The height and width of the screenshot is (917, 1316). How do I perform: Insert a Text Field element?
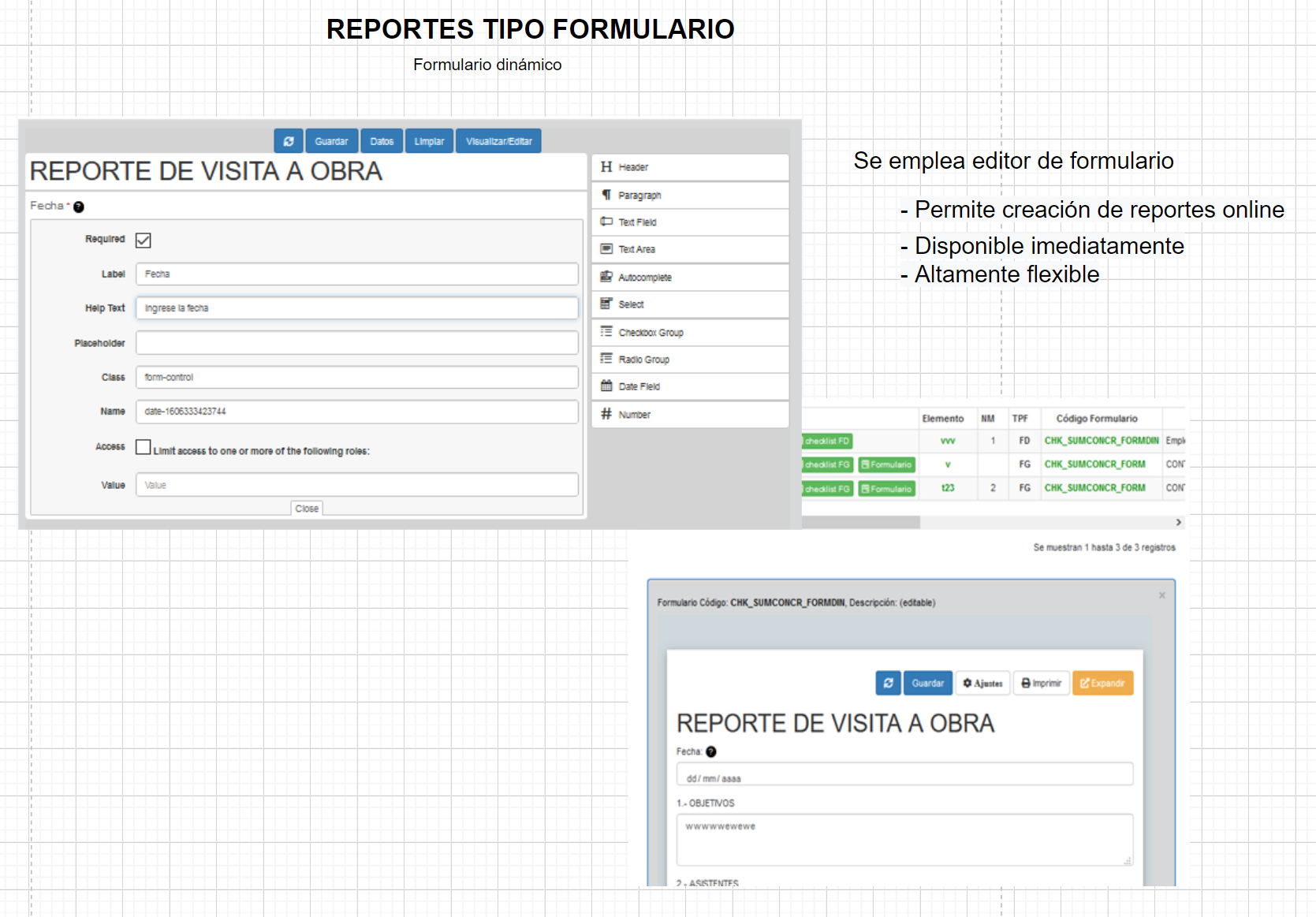click(690, 222)
